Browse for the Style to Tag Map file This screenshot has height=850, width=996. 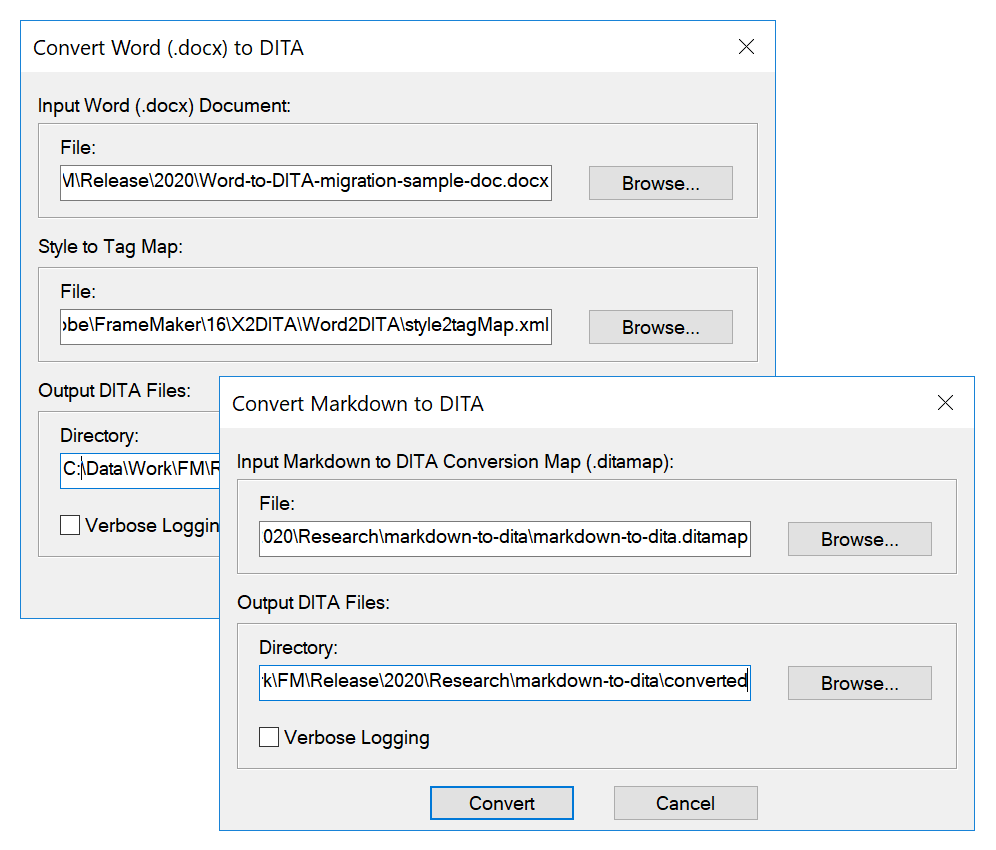click(660, 327)
